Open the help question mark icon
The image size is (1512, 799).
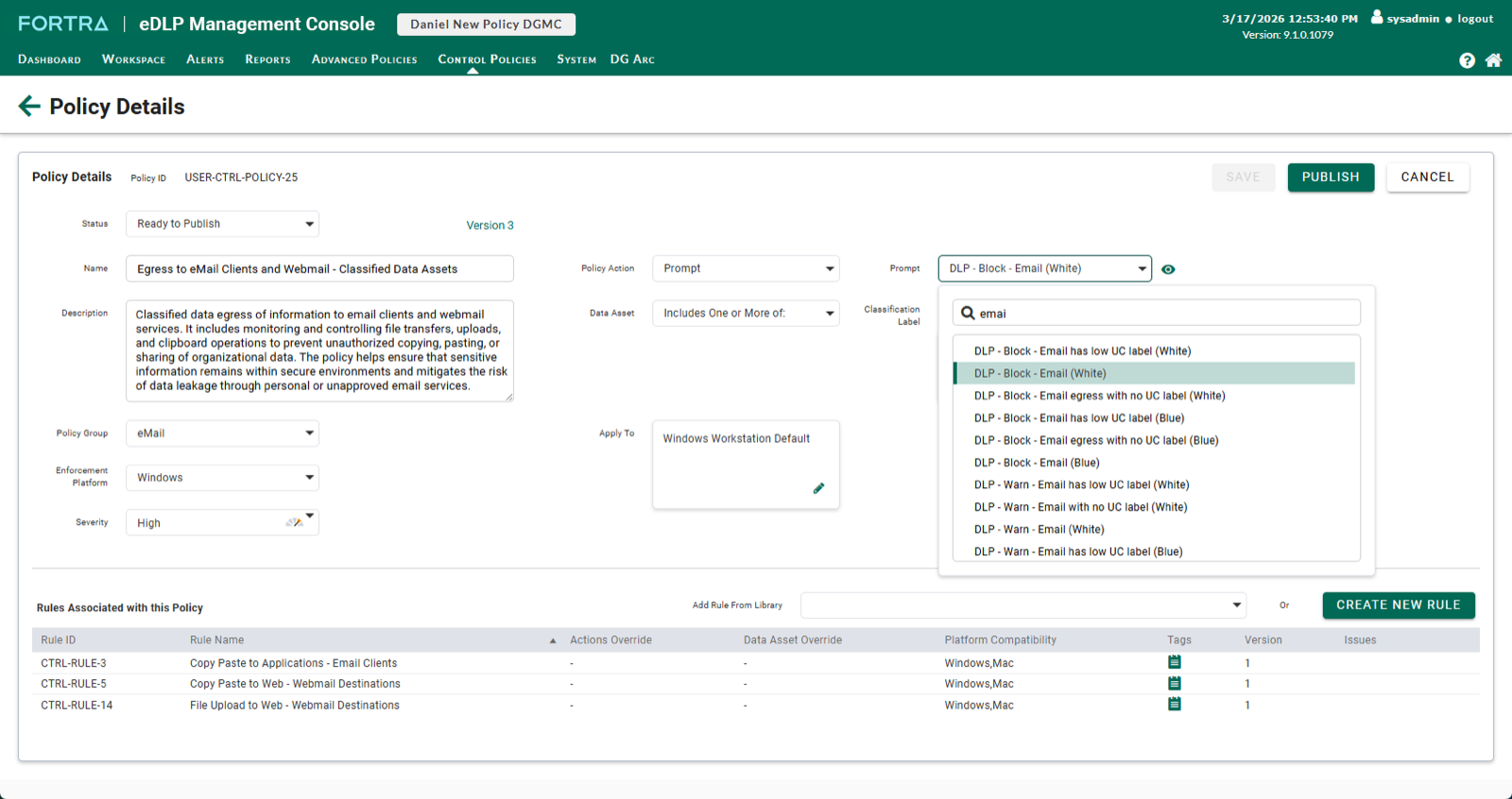click(1467, 60)
